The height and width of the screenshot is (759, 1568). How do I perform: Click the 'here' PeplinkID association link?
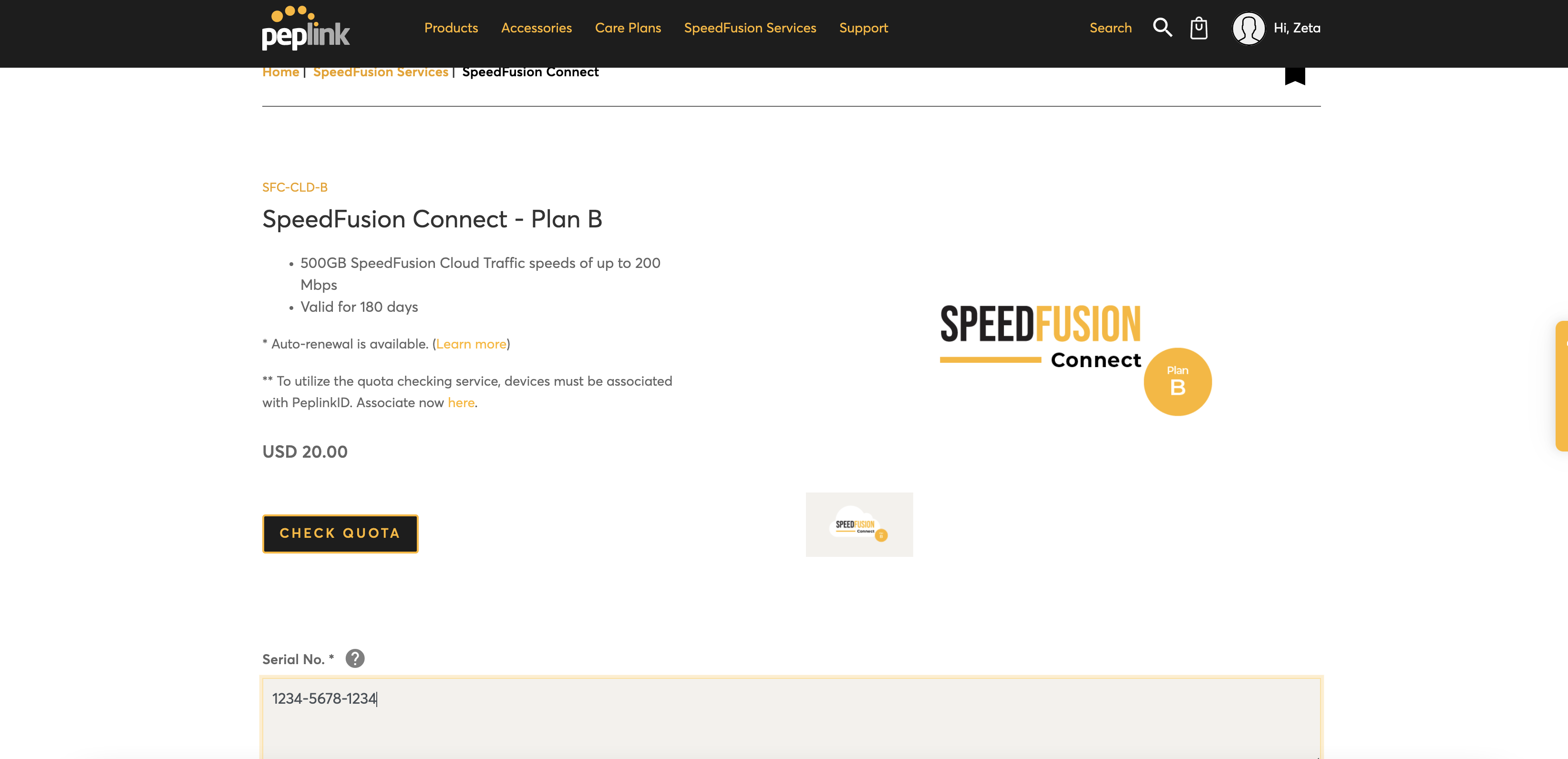[461, 402]
